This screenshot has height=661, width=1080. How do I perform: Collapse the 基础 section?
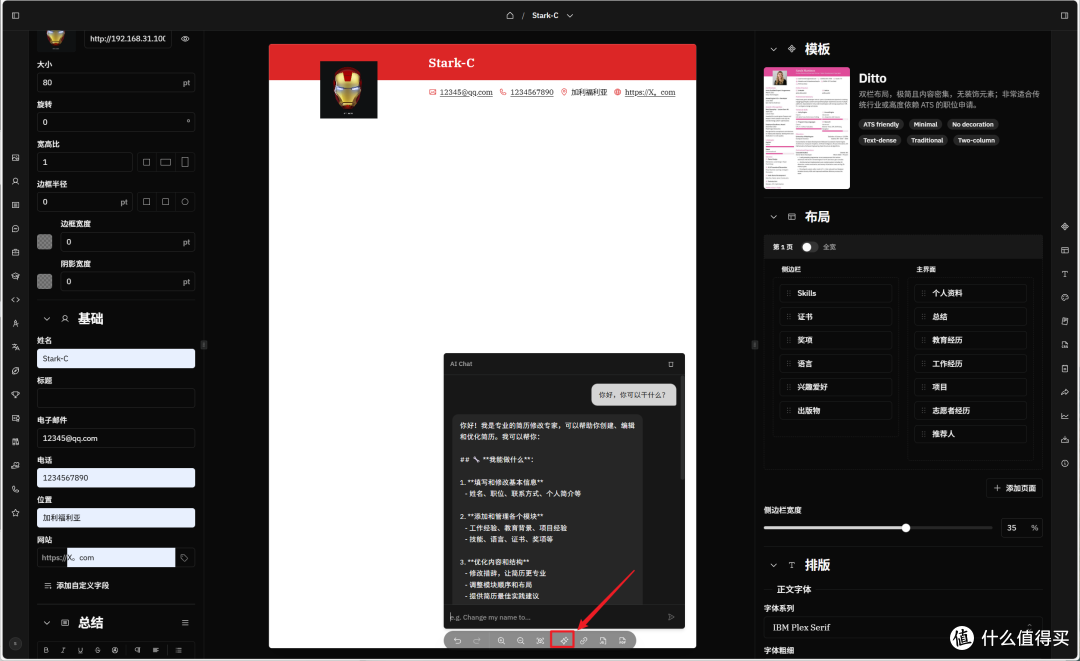[x=47, y=319]
